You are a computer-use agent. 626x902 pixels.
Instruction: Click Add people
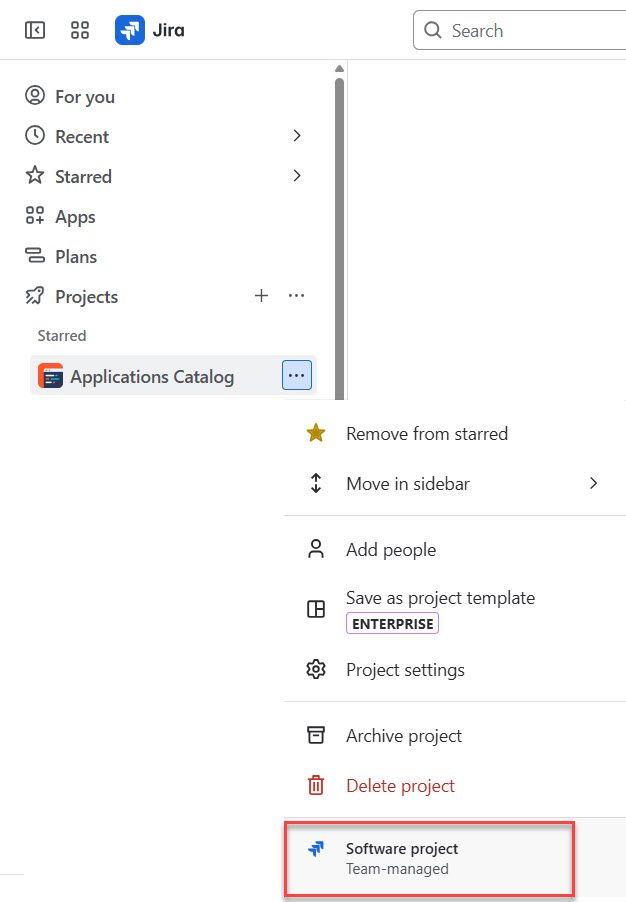391,549
